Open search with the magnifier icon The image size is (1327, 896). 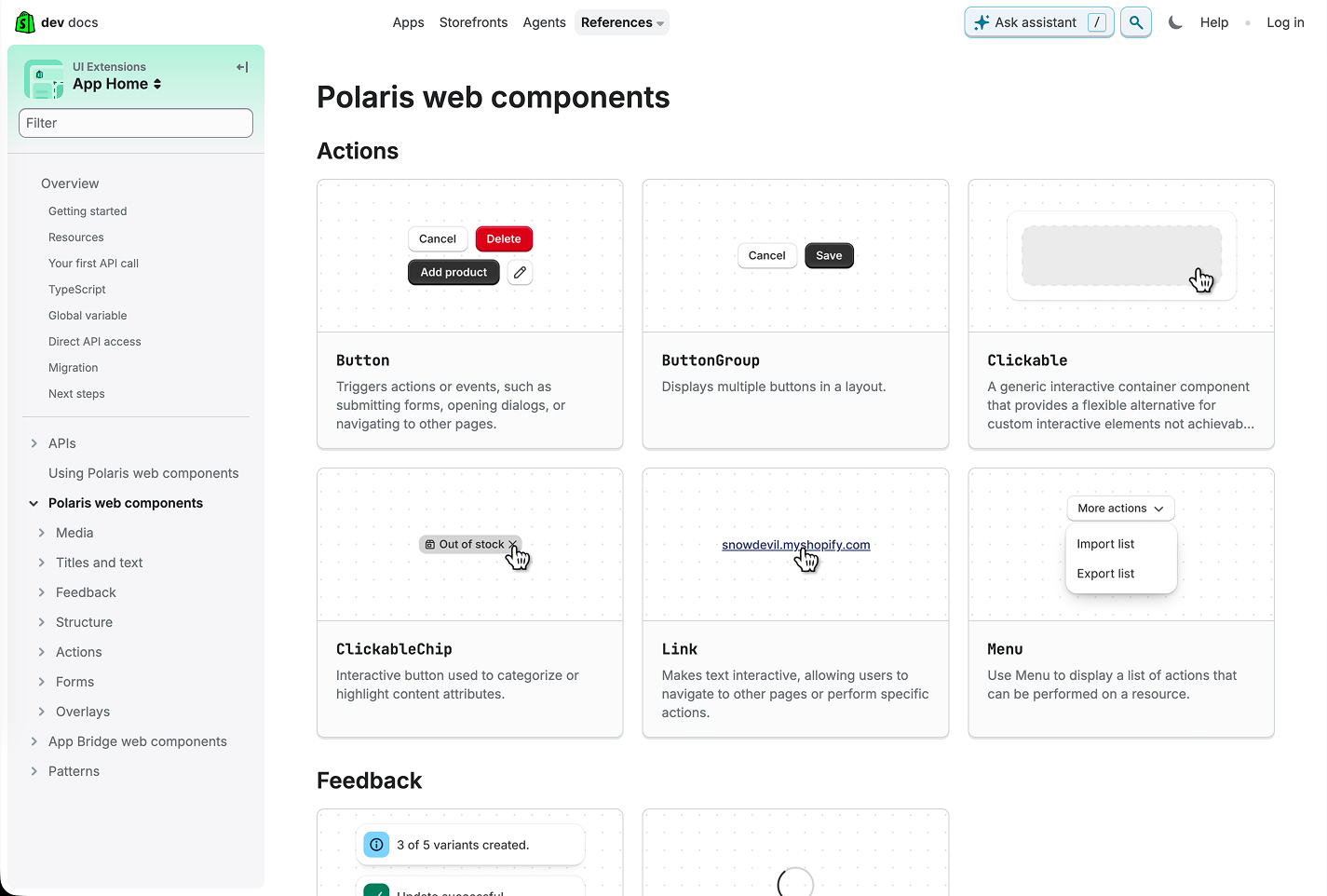(x=1135, y=21)
